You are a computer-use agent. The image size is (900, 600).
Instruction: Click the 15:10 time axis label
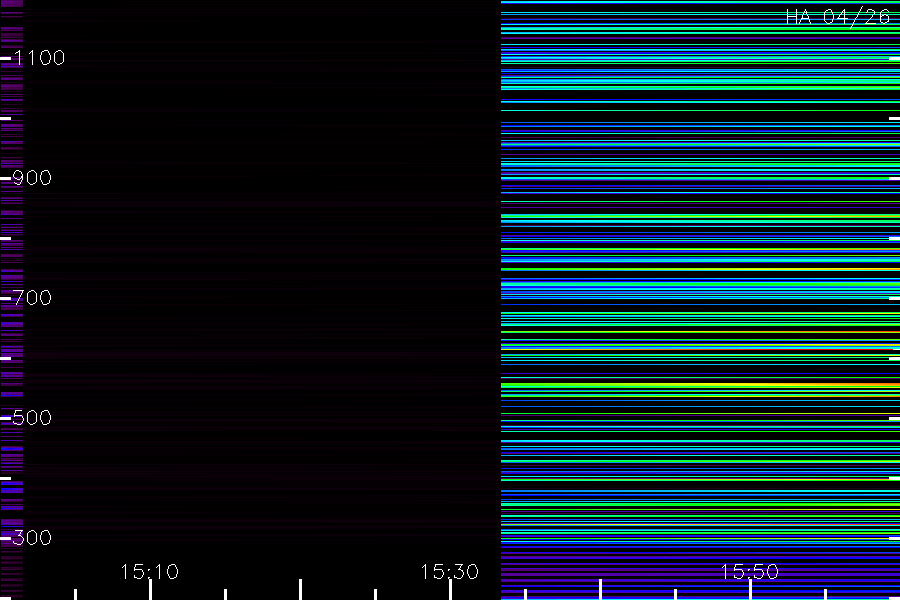150,572
